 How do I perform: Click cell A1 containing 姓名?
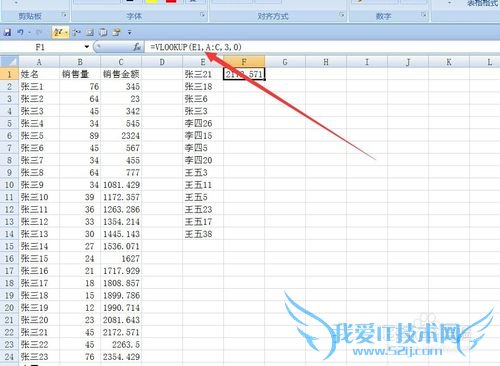point(39,74)
